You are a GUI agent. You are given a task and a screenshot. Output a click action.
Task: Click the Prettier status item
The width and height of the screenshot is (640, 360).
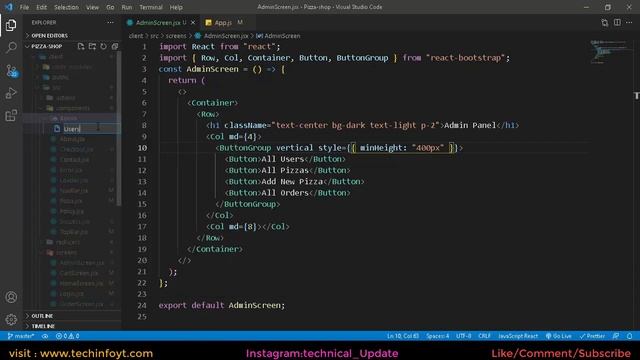pyautogui.click(x=592, y=336)
